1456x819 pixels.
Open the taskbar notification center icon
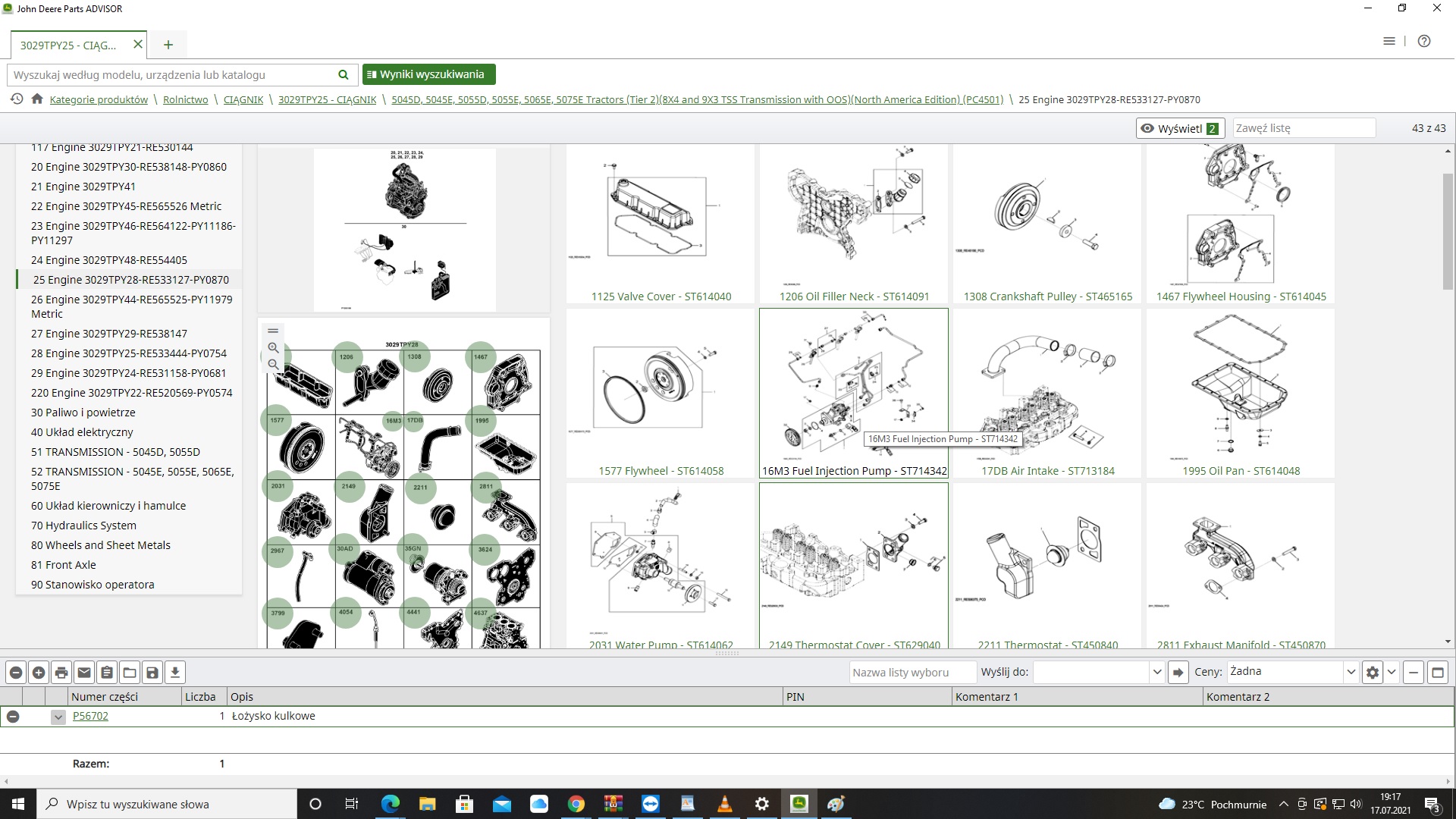(x=1432, y=805)
